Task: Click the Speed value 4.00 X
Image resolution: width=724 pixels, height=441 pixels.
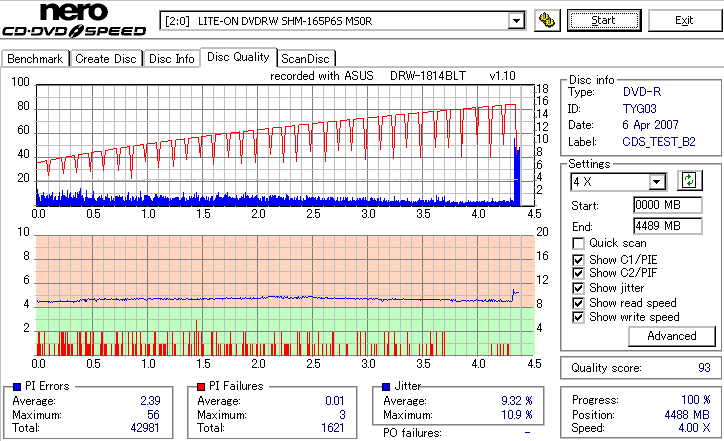Action: 694,428
